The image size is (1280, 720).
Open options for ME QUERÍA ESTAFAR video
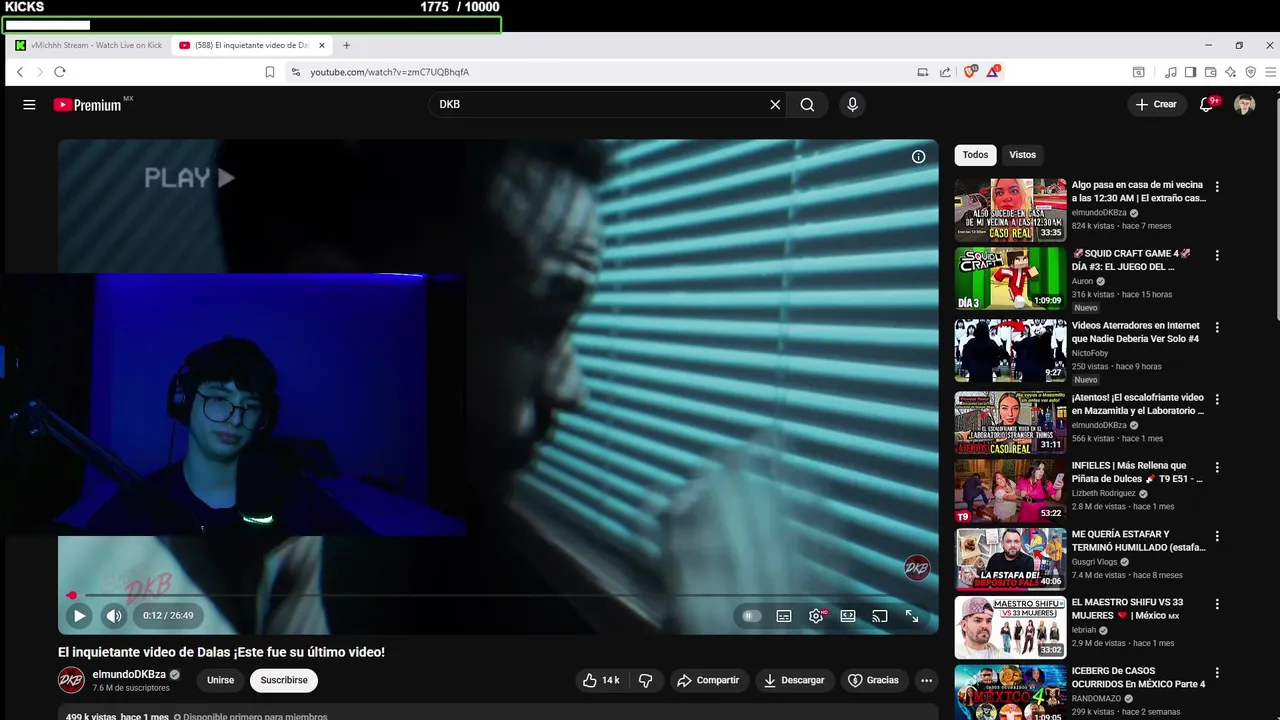click(x=1217, y=536)
